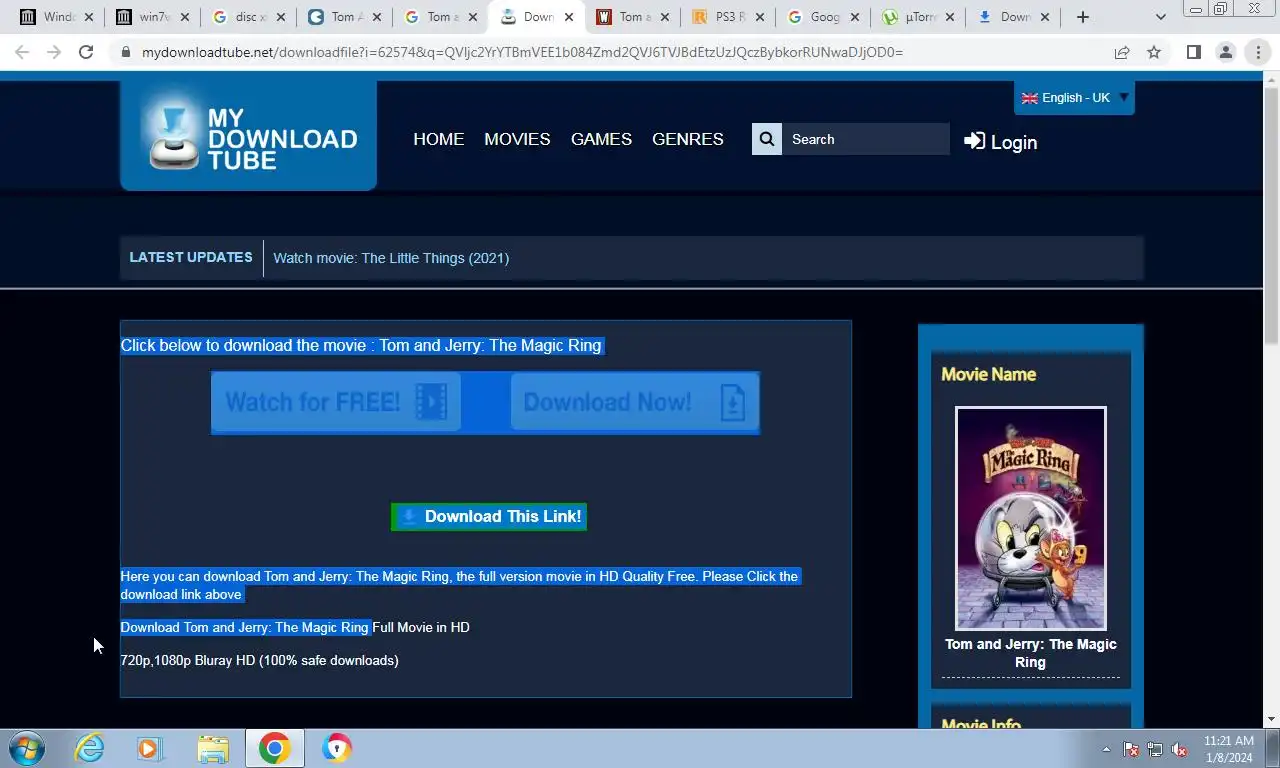Click the Tom and Jerry: The Magic Ring title link
The width and height of the screenshot is (1280, 768).
[x=1030, y=653]
